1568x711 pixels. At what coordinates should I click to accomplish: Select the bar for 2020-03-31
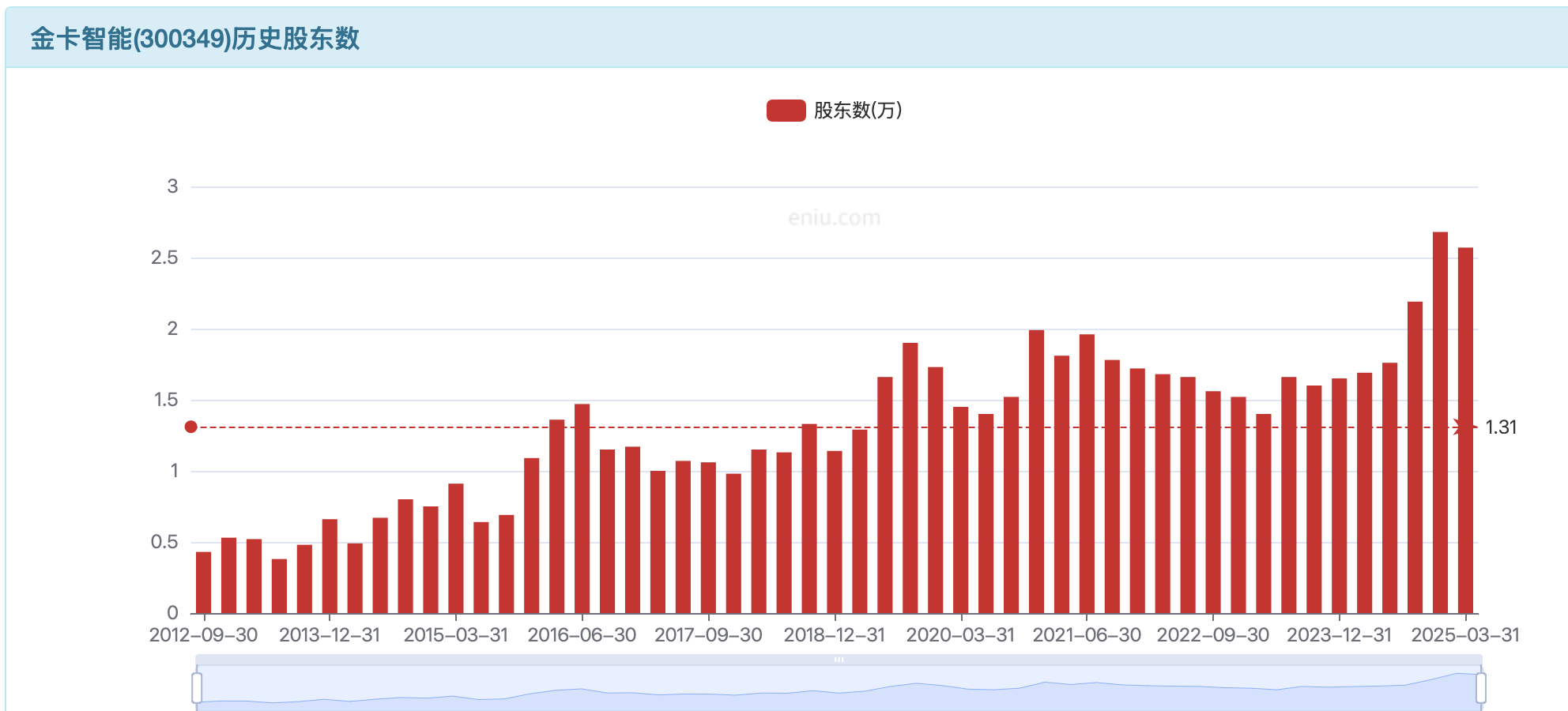[961, 510]
